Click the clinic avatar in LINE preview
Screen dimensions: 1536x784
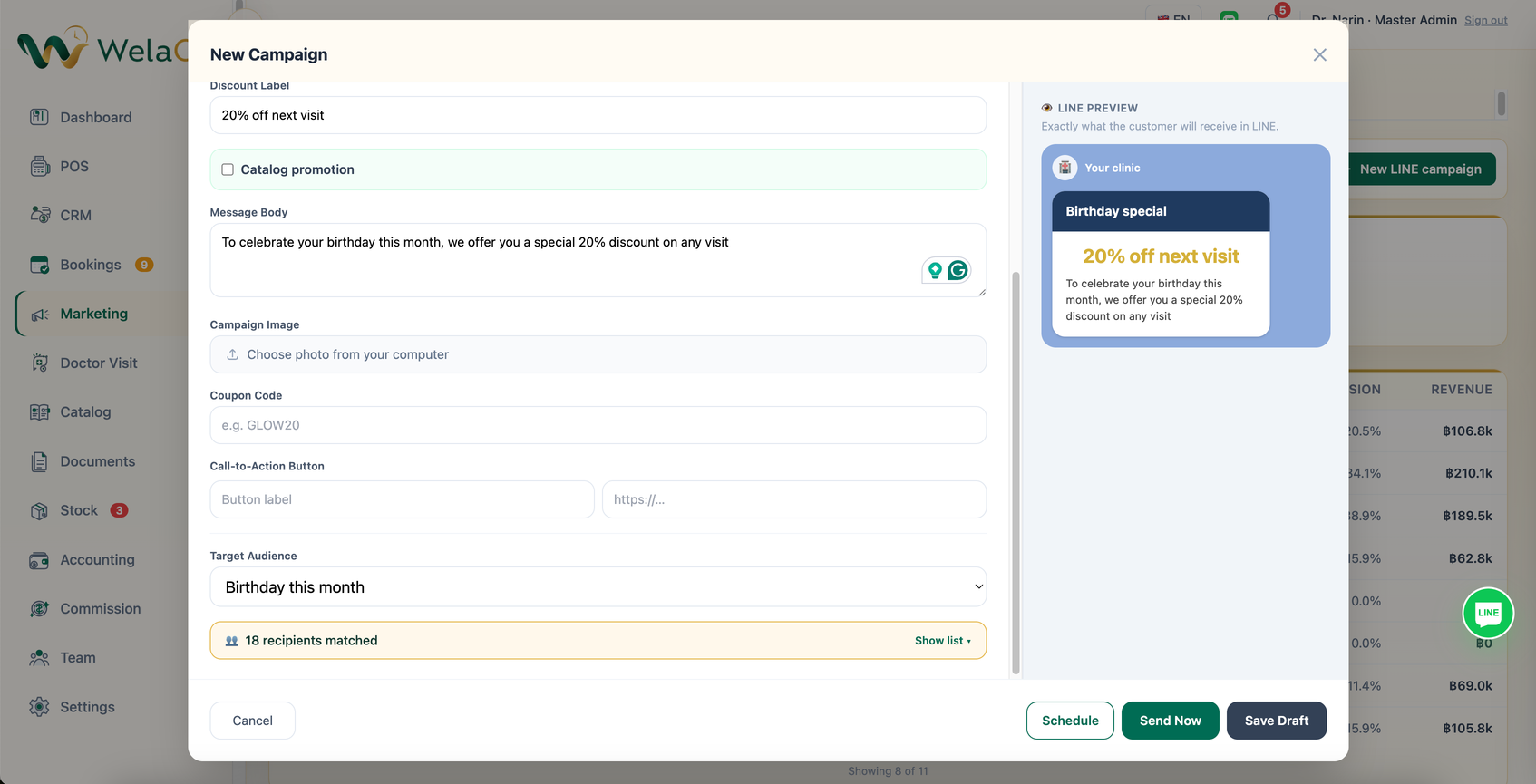(x=1065, y=168)
